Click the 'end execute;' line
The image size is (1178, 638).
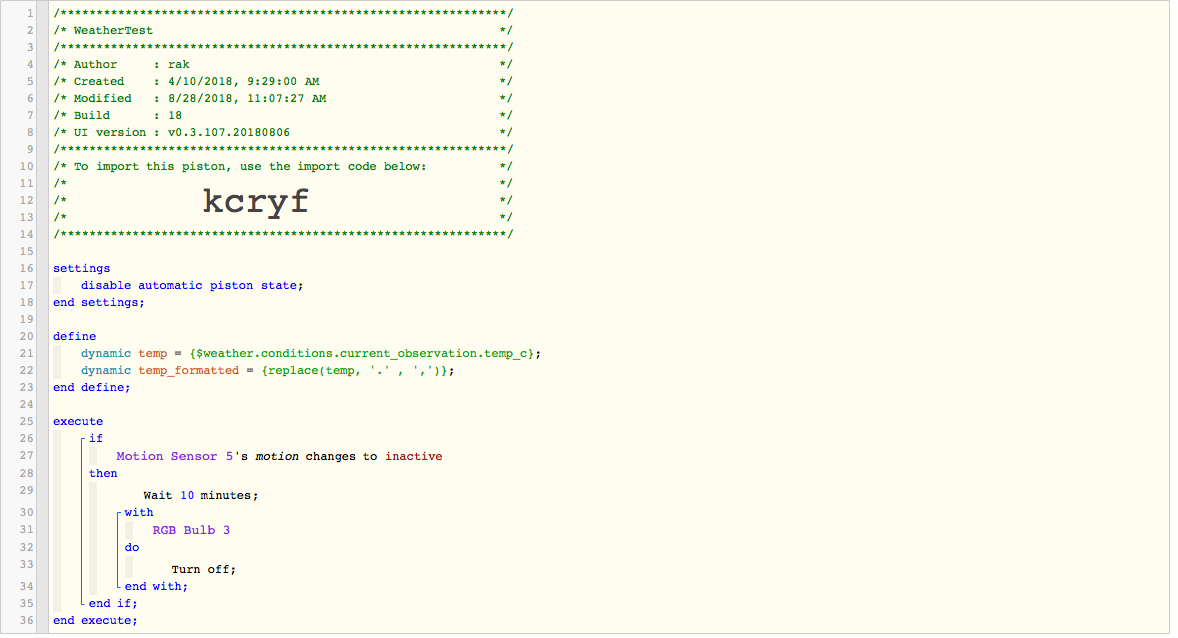coord(95,621)
